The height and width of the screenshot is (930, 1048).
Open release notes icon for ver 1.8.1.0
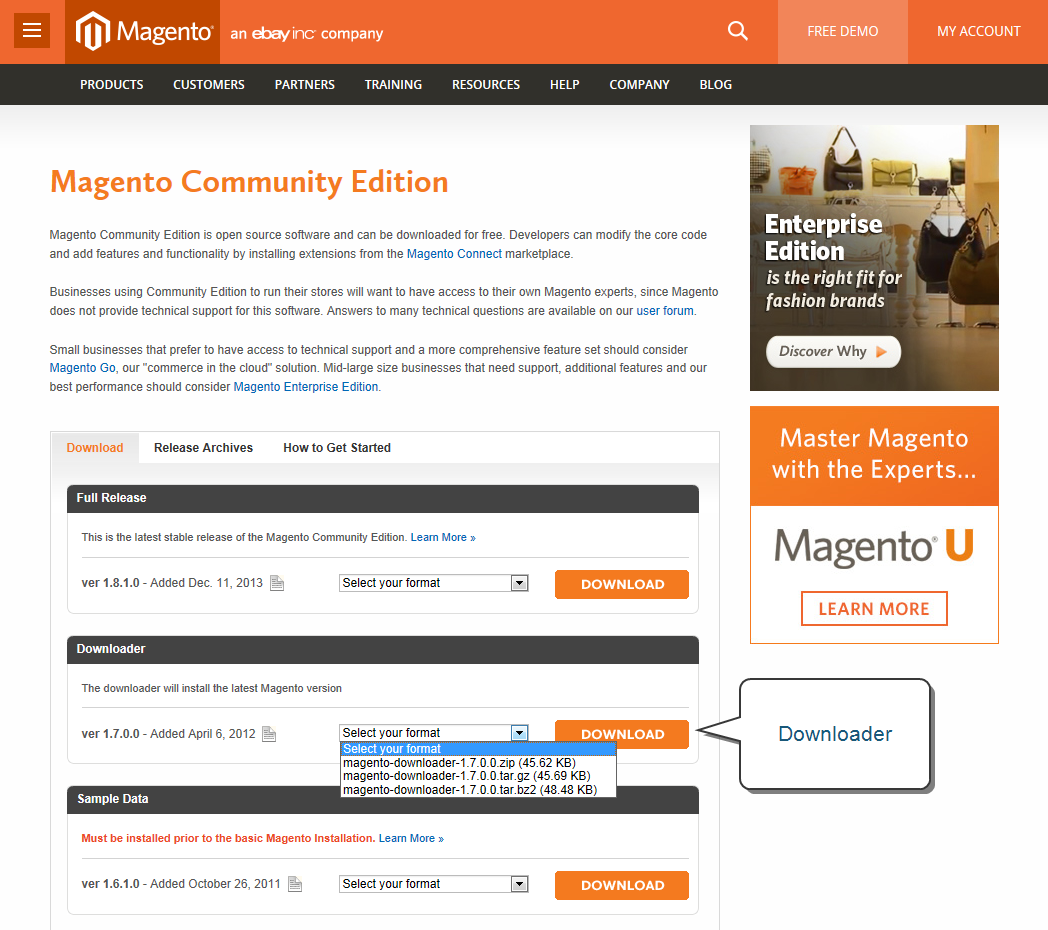coord(277,583)
